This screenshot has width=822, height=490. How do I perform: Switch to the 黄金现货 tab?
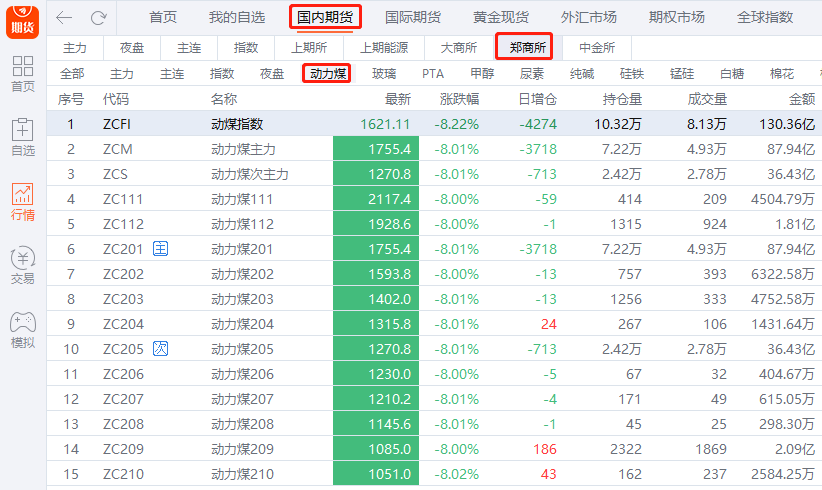pos(501,17)
